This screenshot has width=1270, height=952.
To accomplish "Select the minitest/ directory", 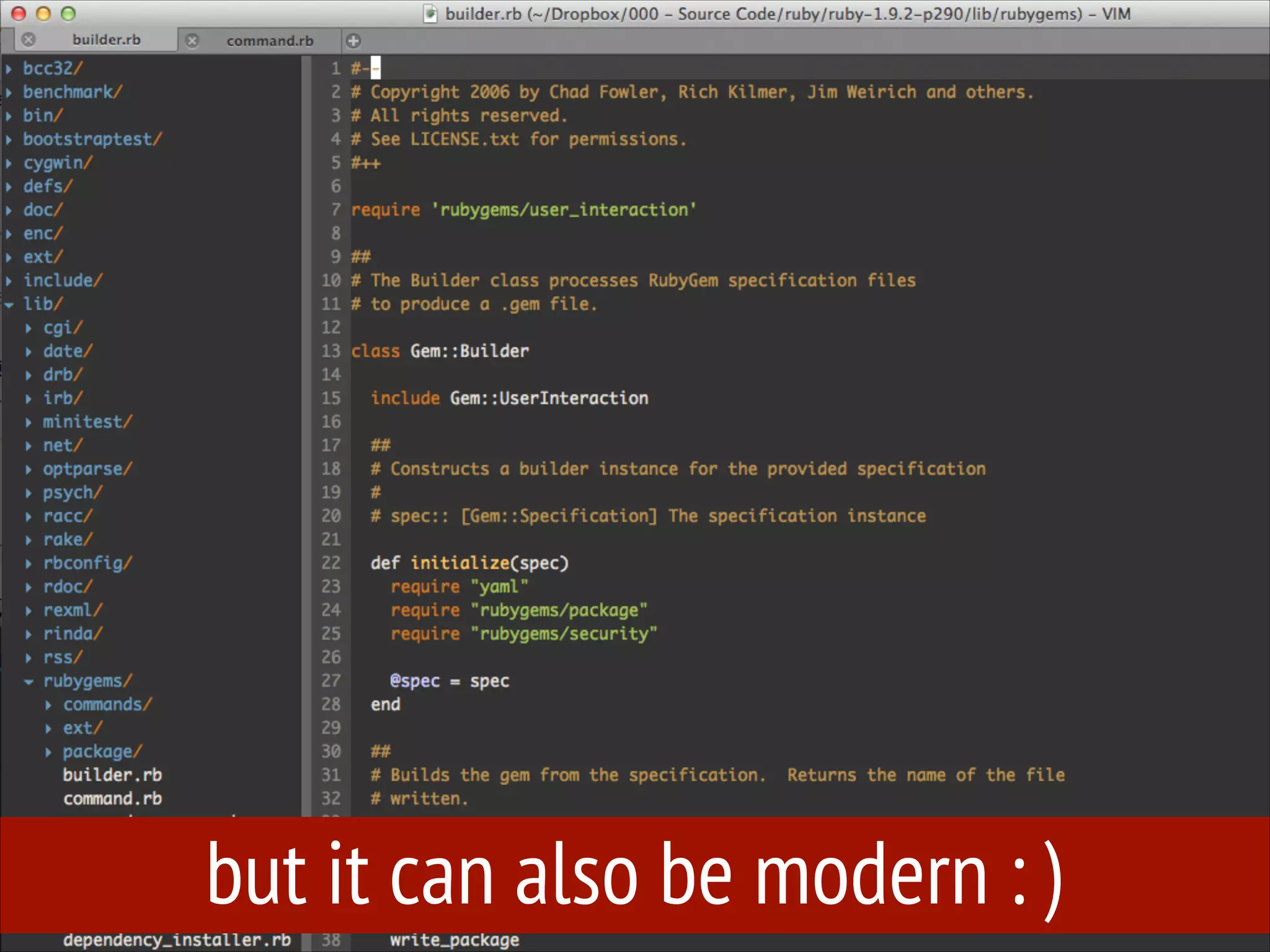I will click(87, 421).
